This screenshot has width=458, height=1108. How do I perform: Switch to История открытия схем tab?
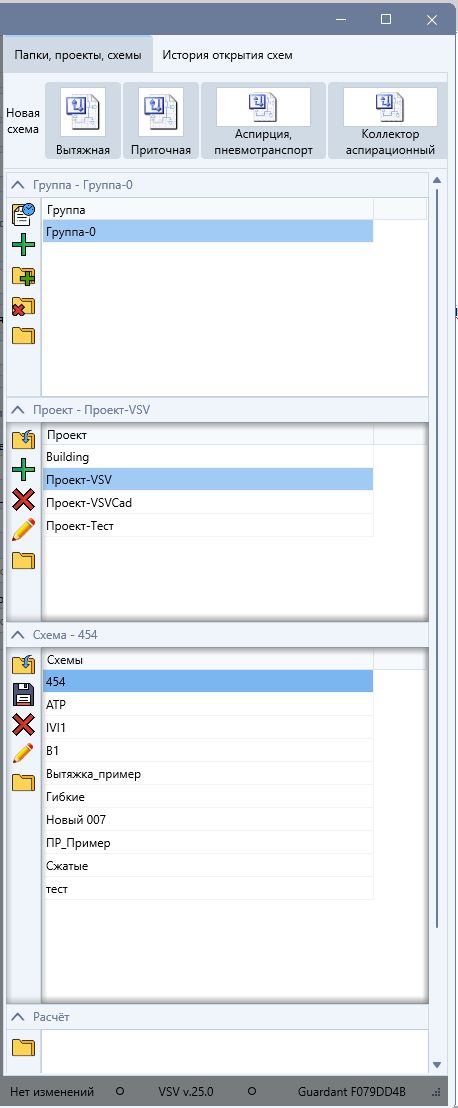227,55
